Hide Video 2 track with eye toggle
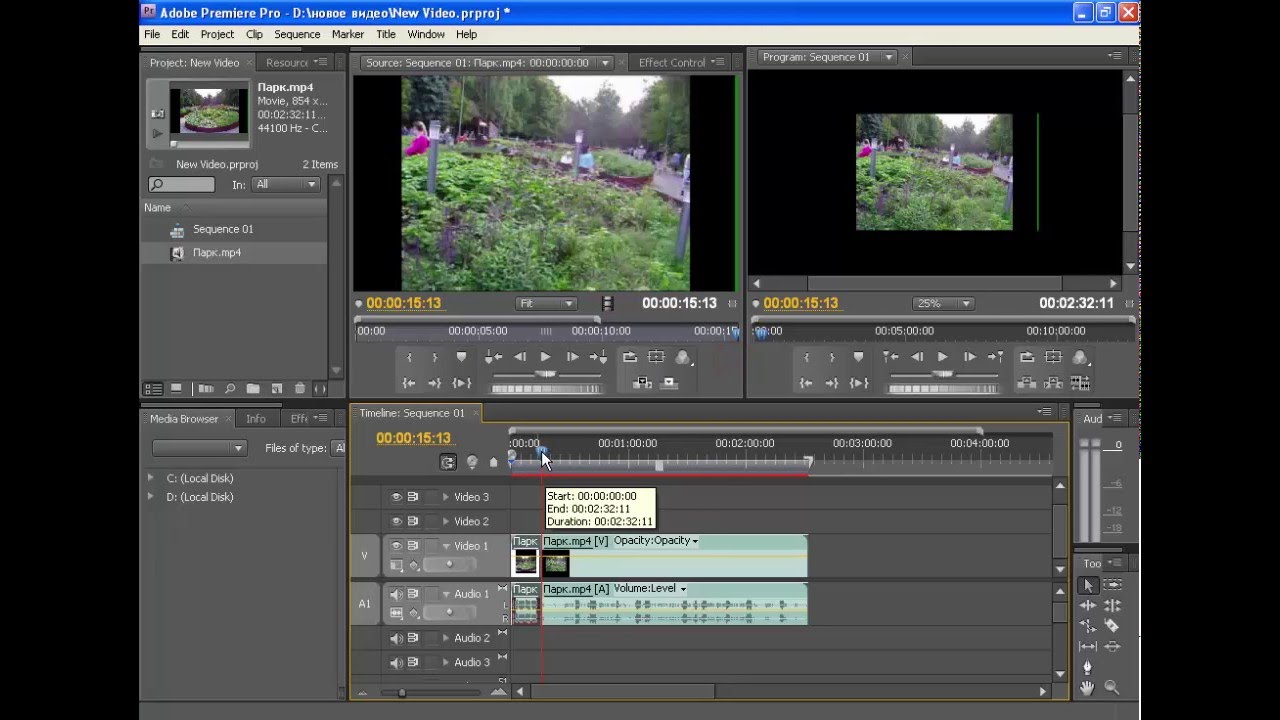This screenshot has width=1280, height=720. point(396,521)
